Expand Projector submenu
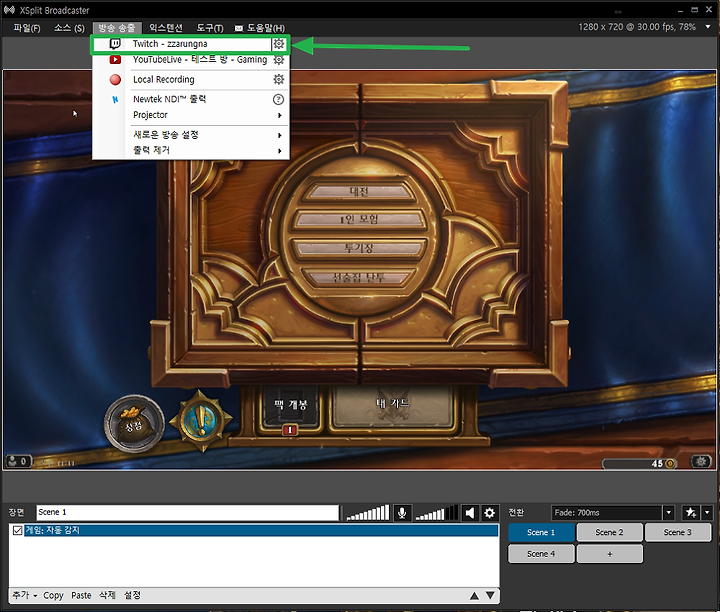720x612 pixels. click(x=280, y=115)
